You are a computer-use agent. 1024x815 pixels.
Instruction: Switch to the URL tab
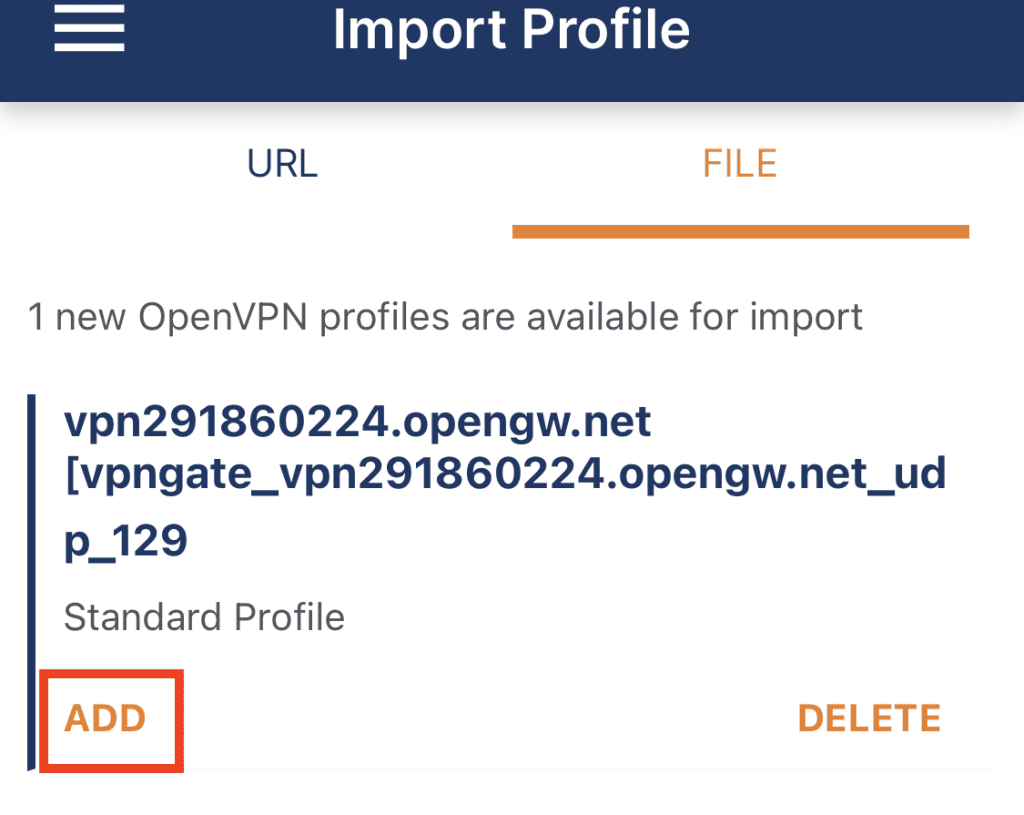click(x=282, y=163)
